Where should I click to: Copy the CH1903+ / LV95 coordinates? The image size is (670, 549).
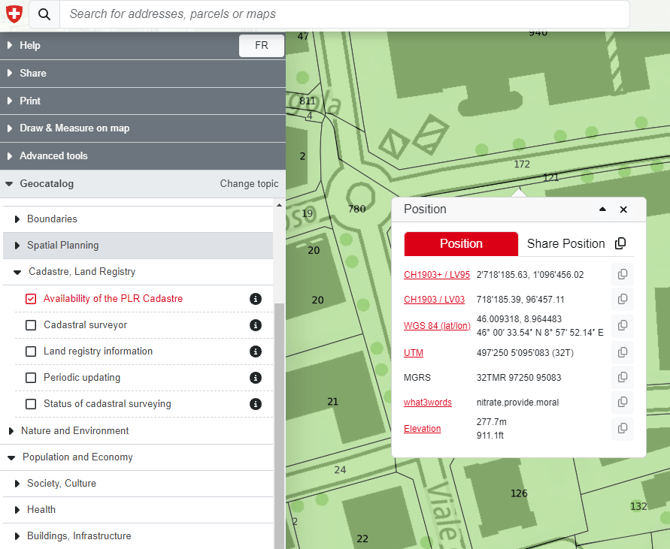(x=622, y=274)
